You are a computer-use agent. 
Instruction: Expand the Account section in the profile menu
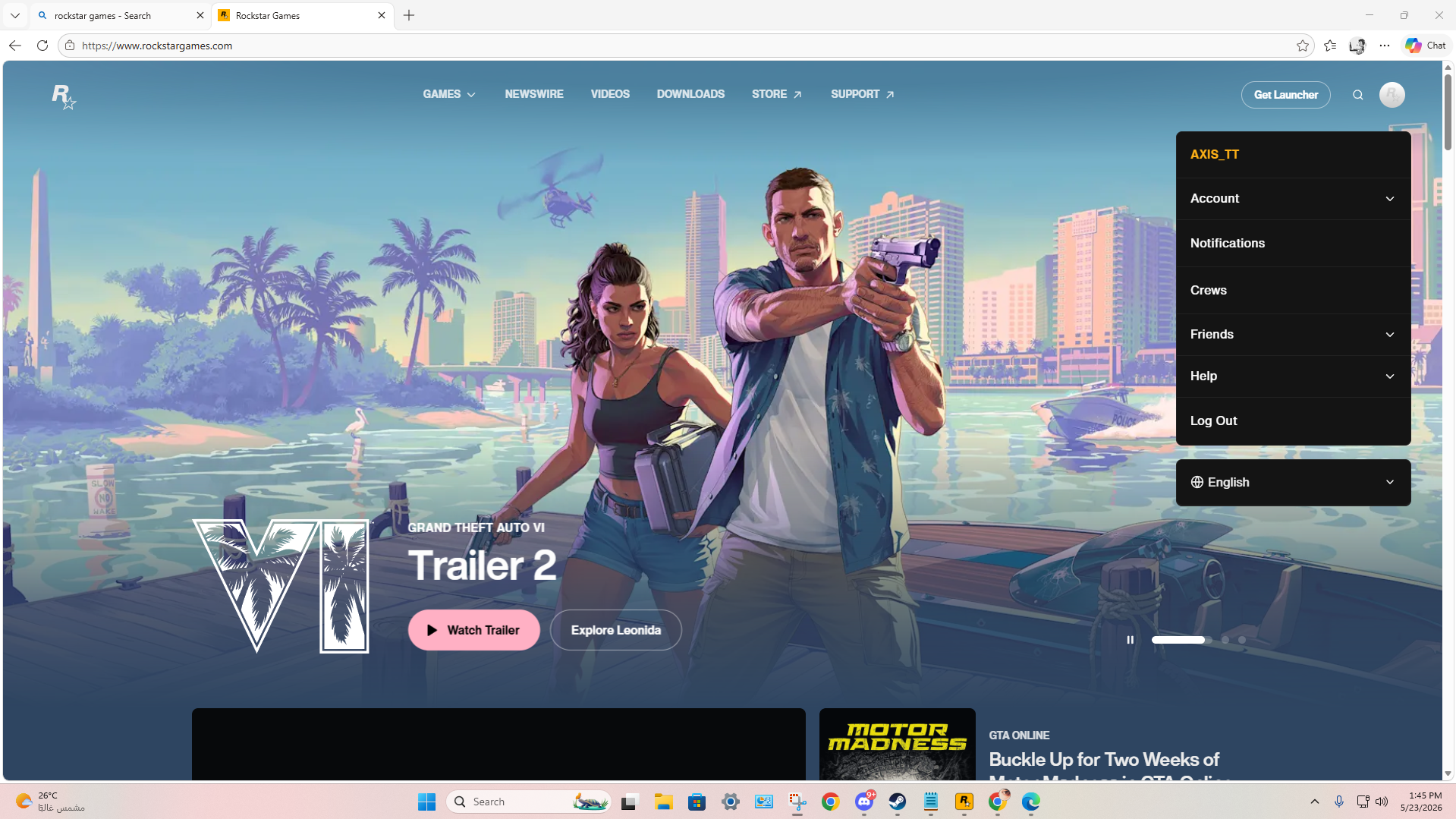pos(1293,199)
